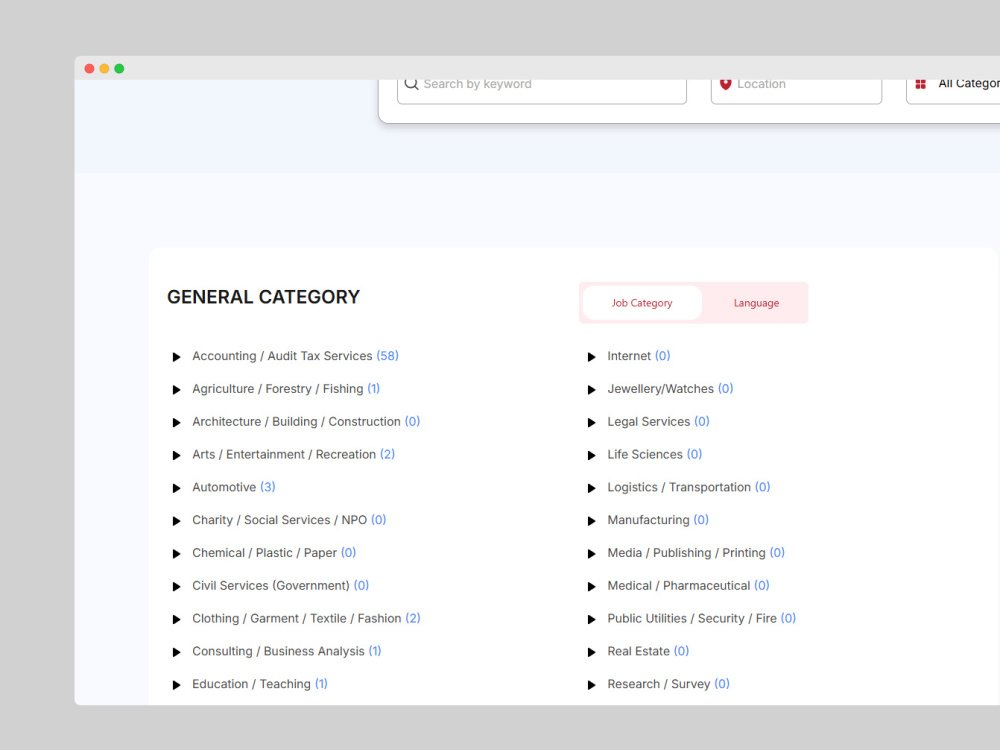Expand arrow beside Research / Survey
This screenshot has height=750, width=1000.
[591, 685]
